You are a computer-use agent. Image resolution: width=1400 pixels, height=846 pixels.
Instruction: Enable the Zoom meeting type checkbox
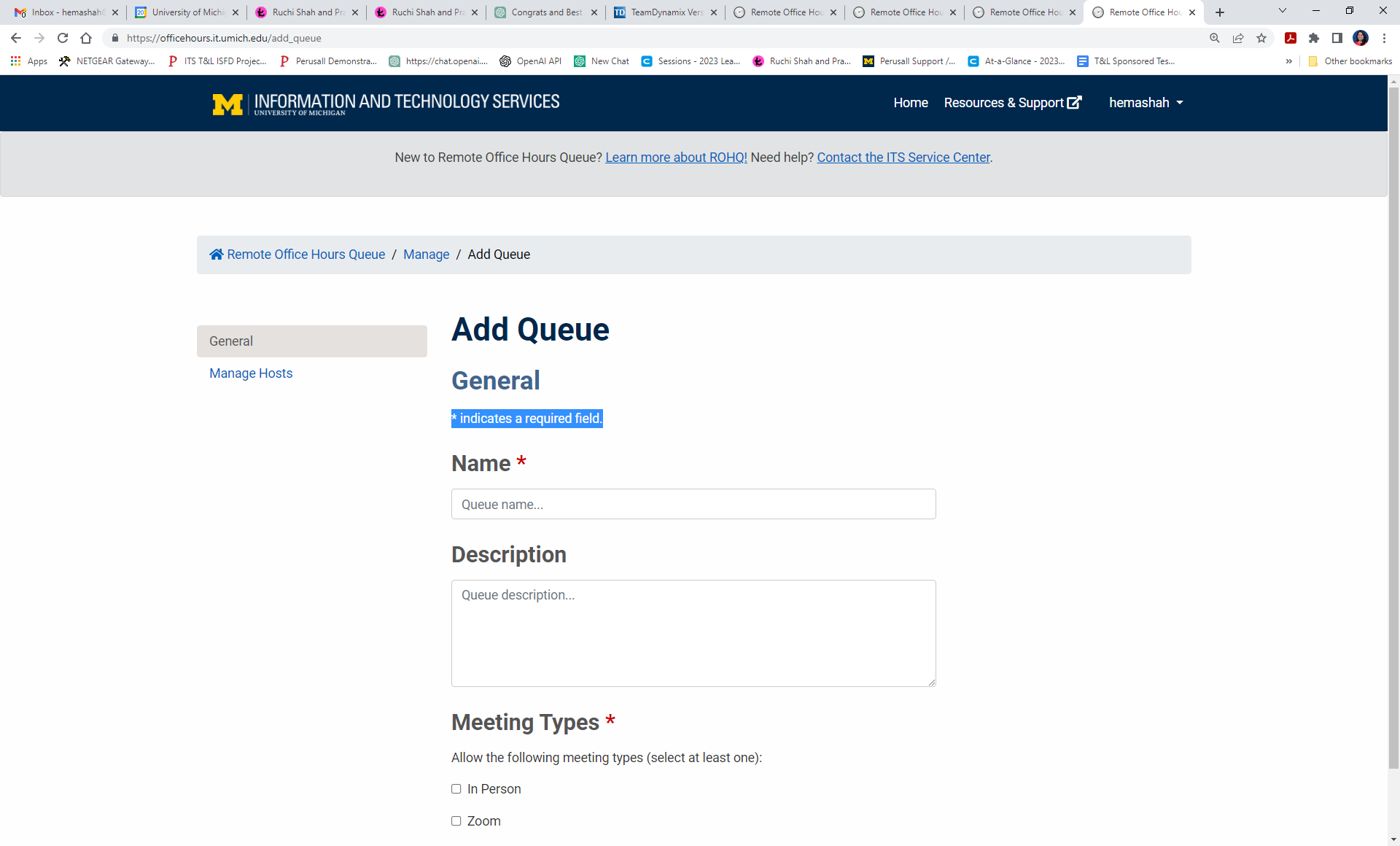click(456, 820)
